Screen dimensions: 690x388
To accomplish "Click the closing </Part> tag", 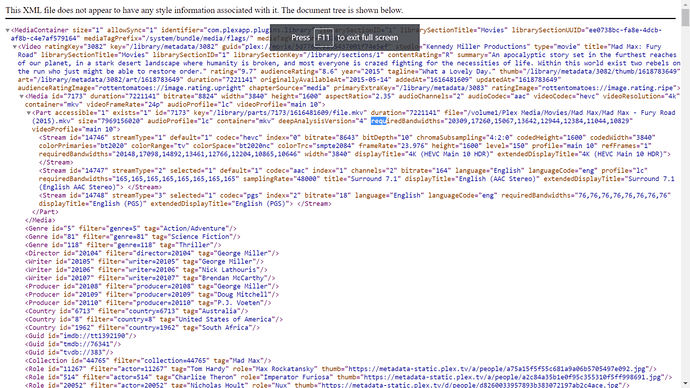I will (x=45, y=212).
